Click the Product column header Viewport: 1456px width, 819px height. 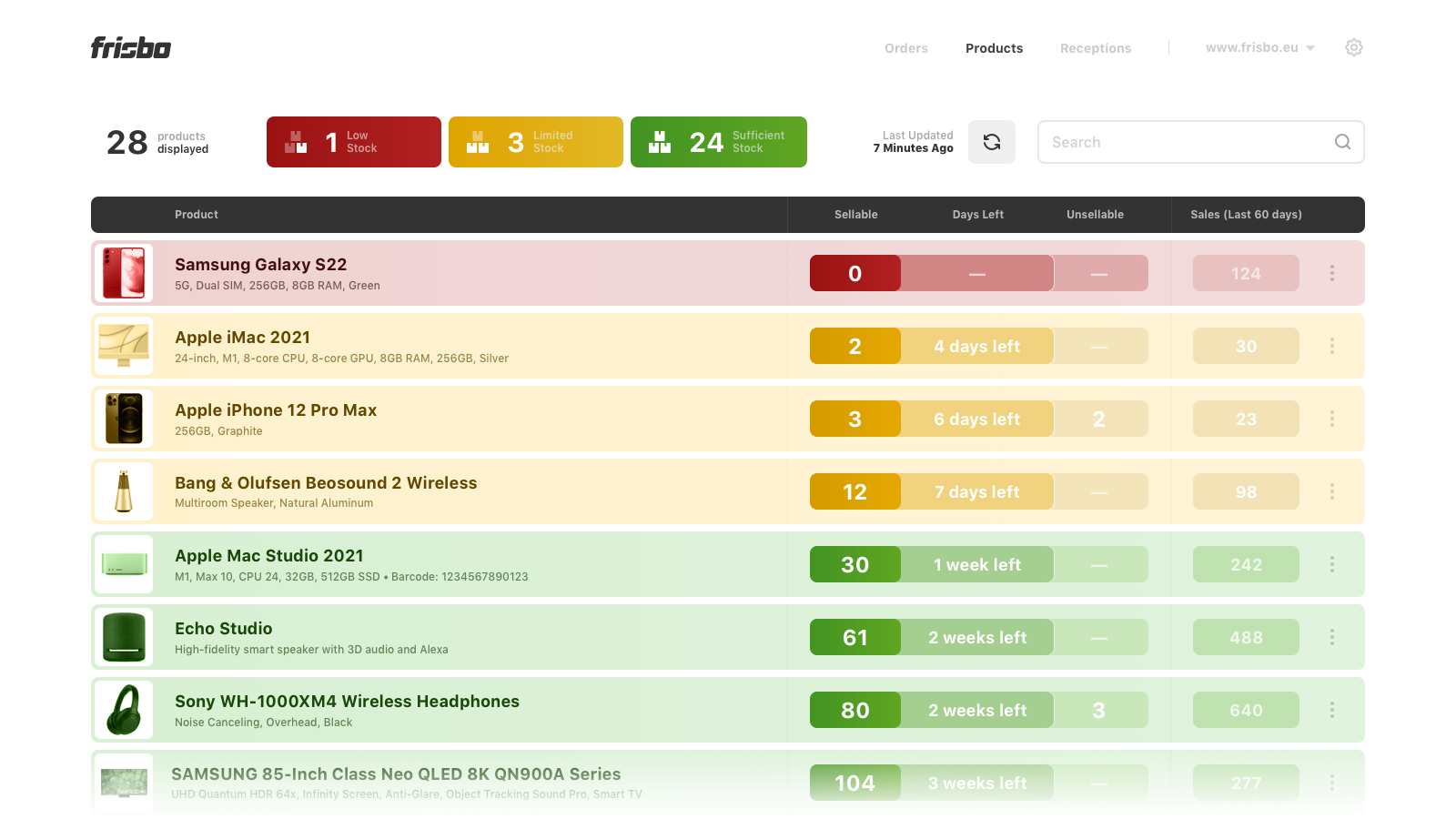197,215
